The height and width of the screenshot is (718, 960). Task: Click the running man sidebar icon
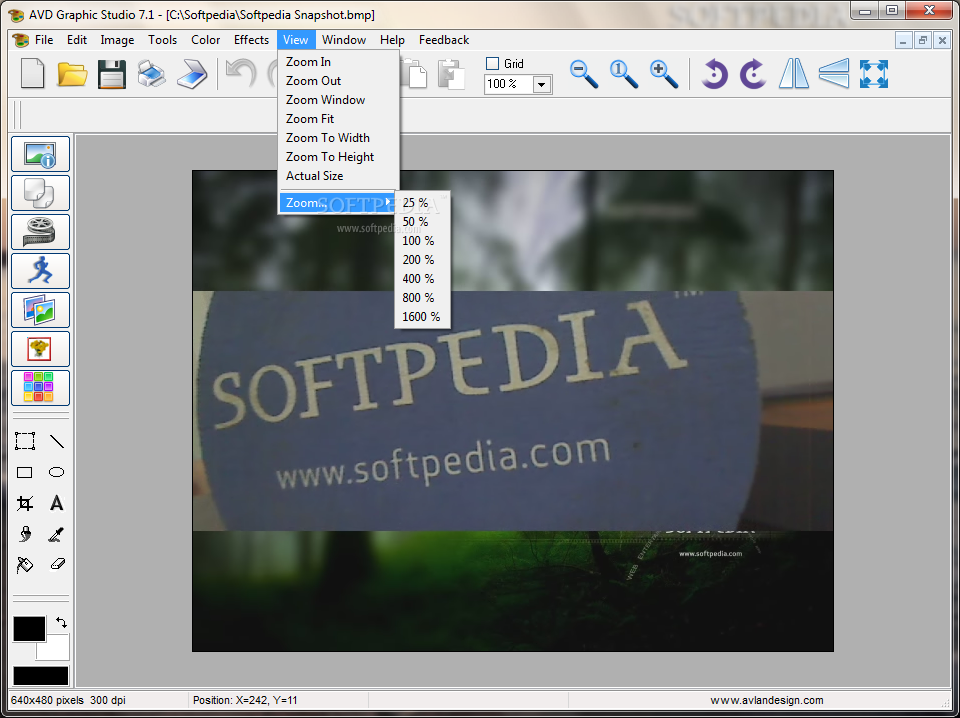(x=40, y=271)
